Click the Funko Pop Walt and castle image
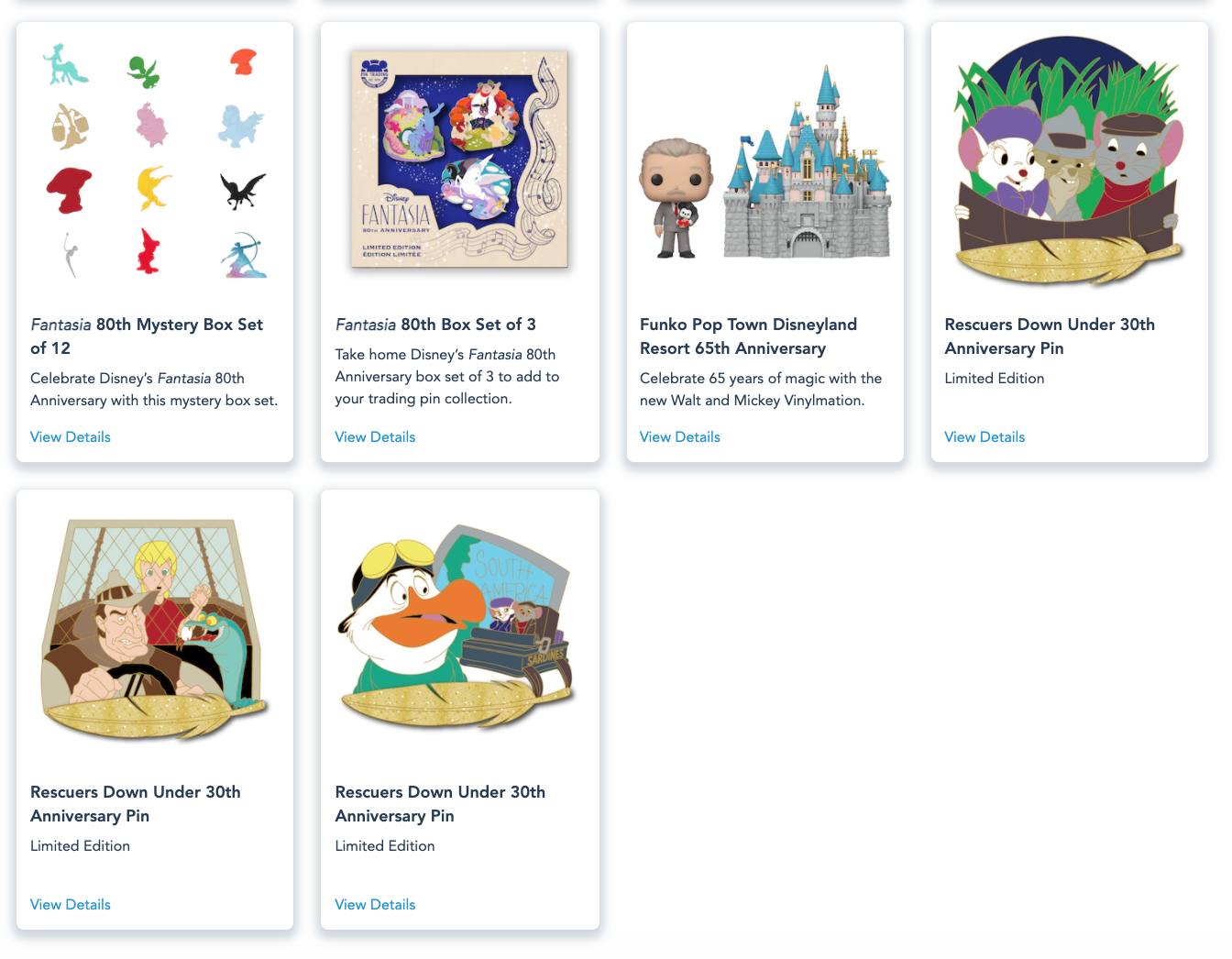Viewport: 1232px width, 959px height. click(765, 160)
